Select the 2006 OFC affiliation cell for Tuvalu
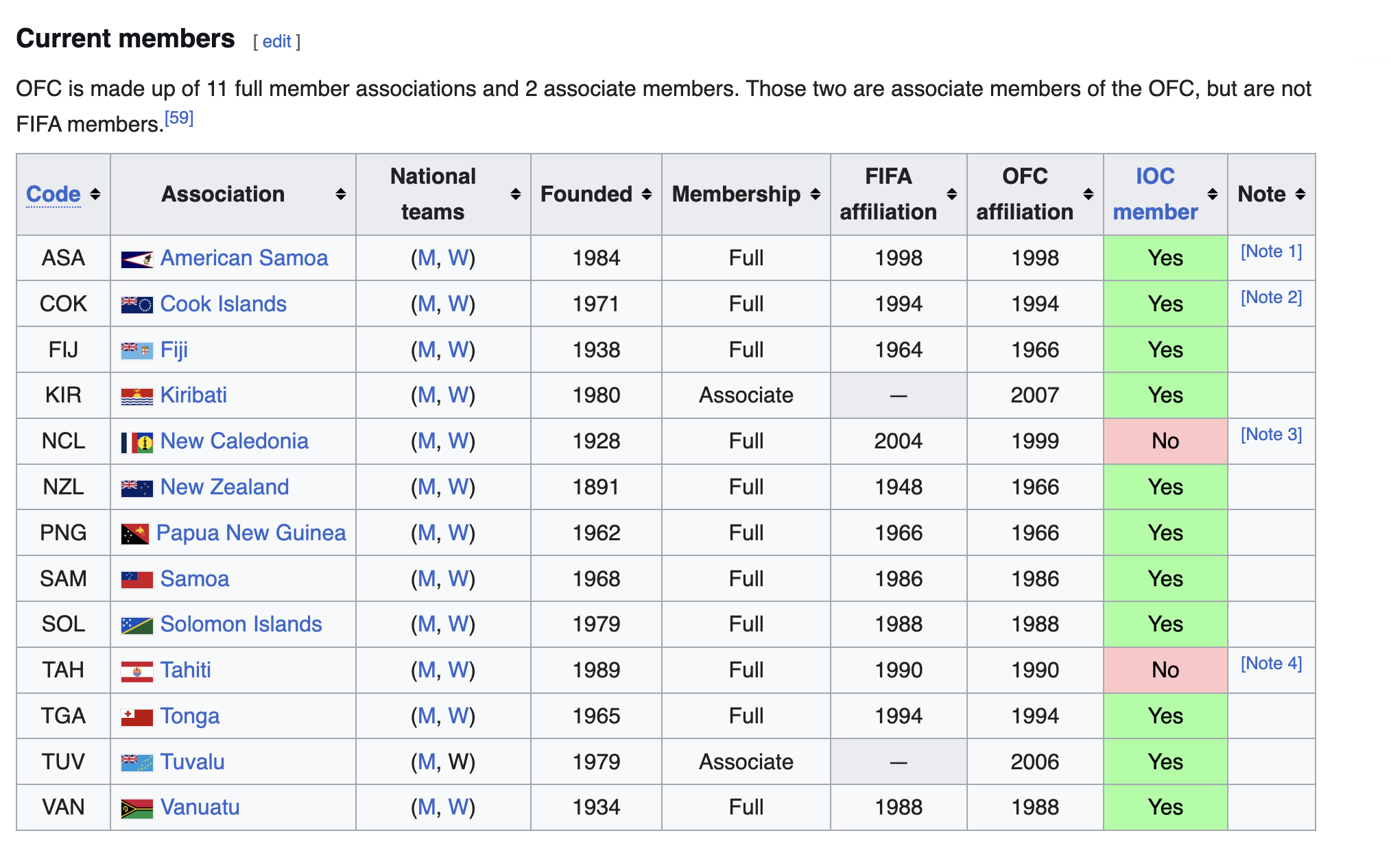 tap(1035, 762)
